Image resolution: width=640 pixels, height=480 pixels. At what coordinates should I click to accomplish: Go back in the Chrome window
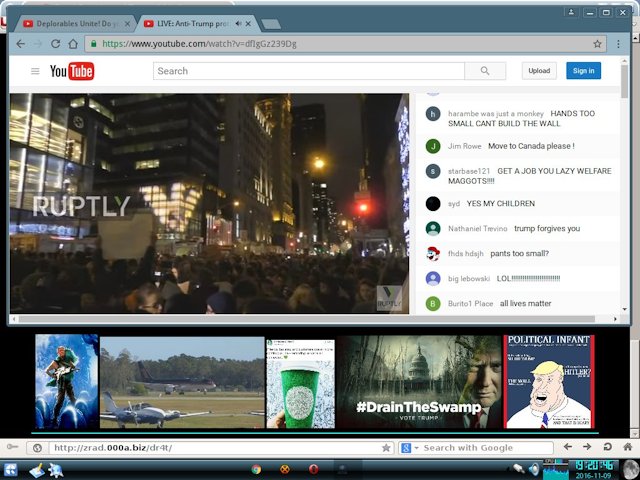21,44
